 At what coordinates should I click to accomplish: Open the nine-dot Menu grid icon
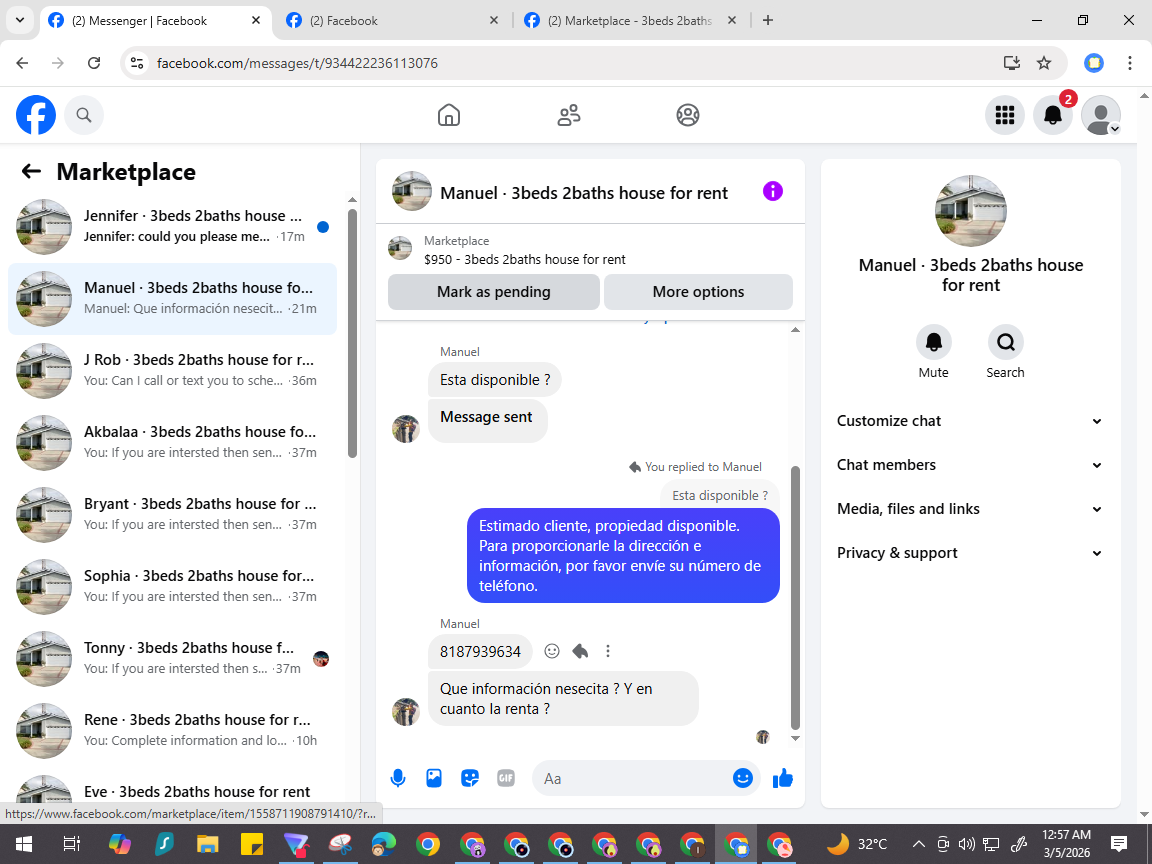[1005, 115]
